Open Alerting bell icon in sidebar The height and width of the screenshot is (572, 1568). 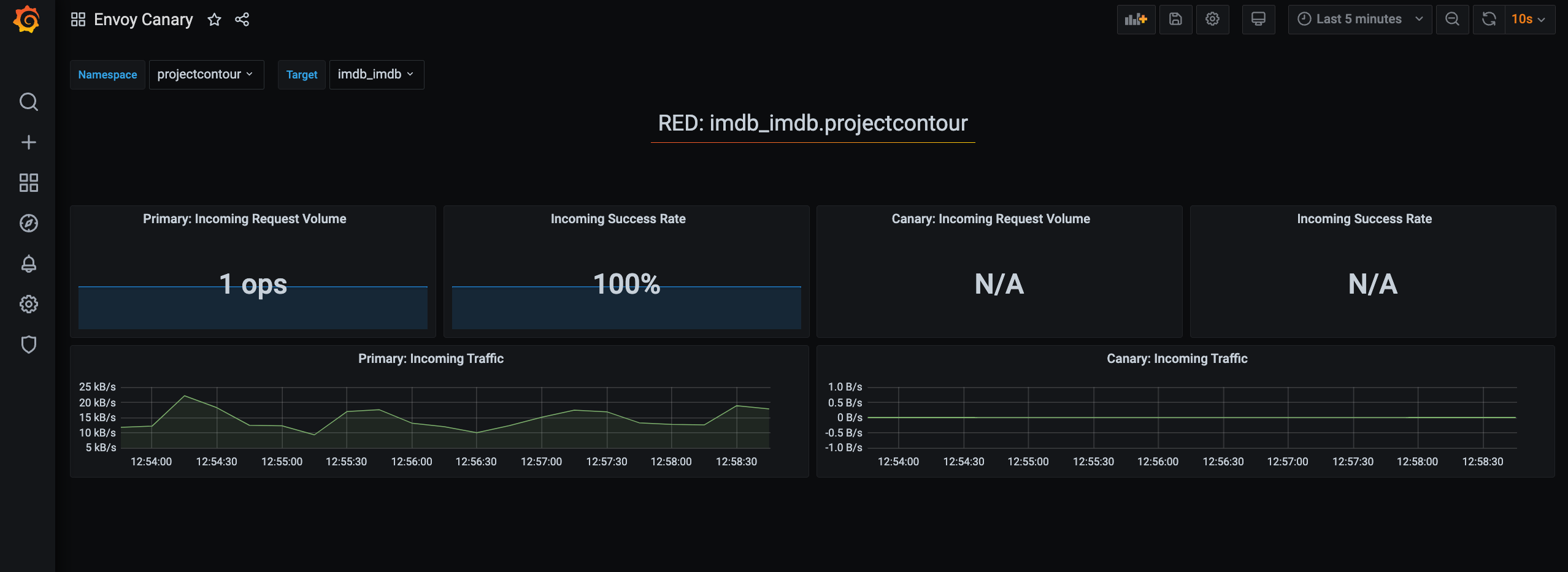28,264
